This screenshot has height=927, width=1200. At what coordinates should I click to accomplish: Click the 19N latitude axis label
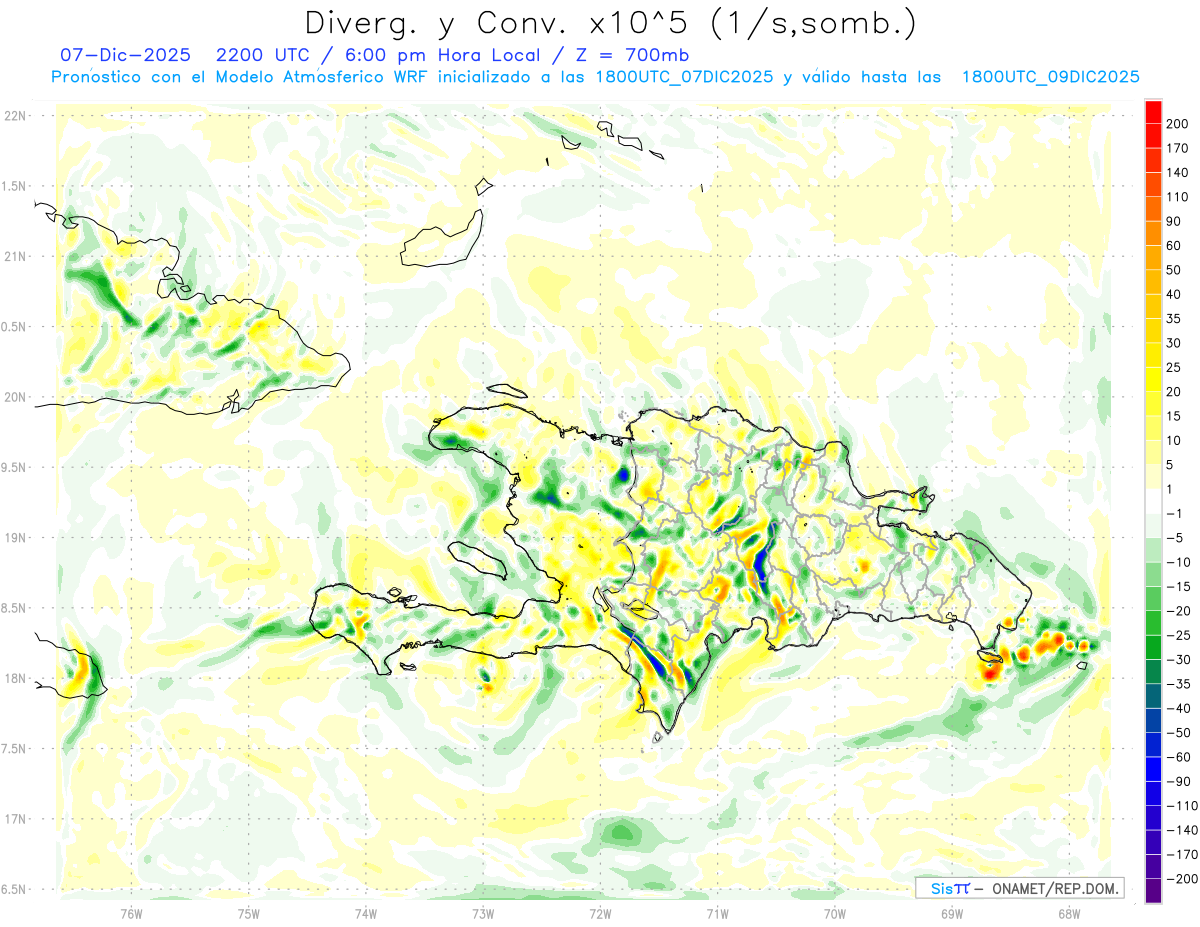pyautogui.click(x=15, y=538)
